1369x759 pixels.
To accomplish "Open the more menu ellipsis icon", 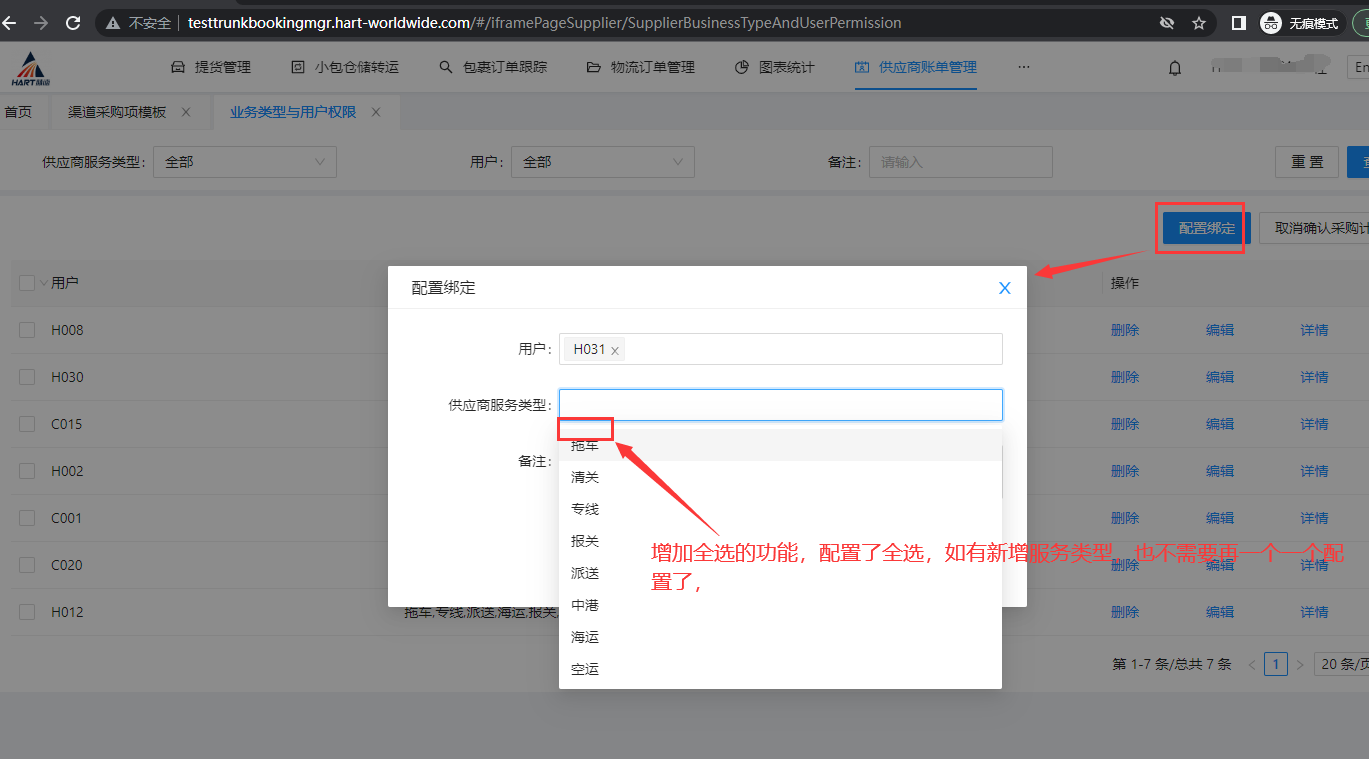I will [x=1023, y=67].
